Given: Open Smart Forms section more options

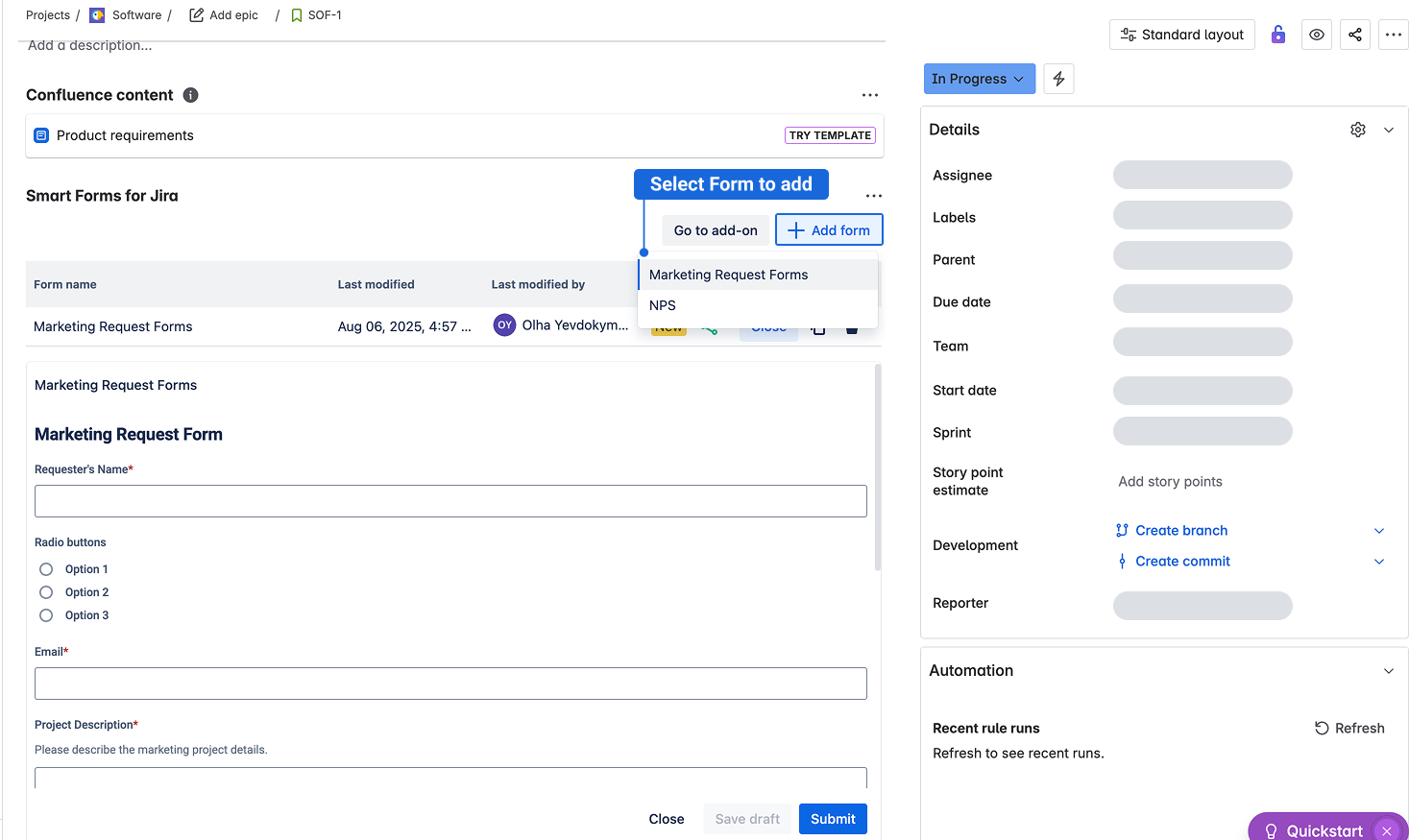Looking at the screenshot, I should tap(873, 196).
